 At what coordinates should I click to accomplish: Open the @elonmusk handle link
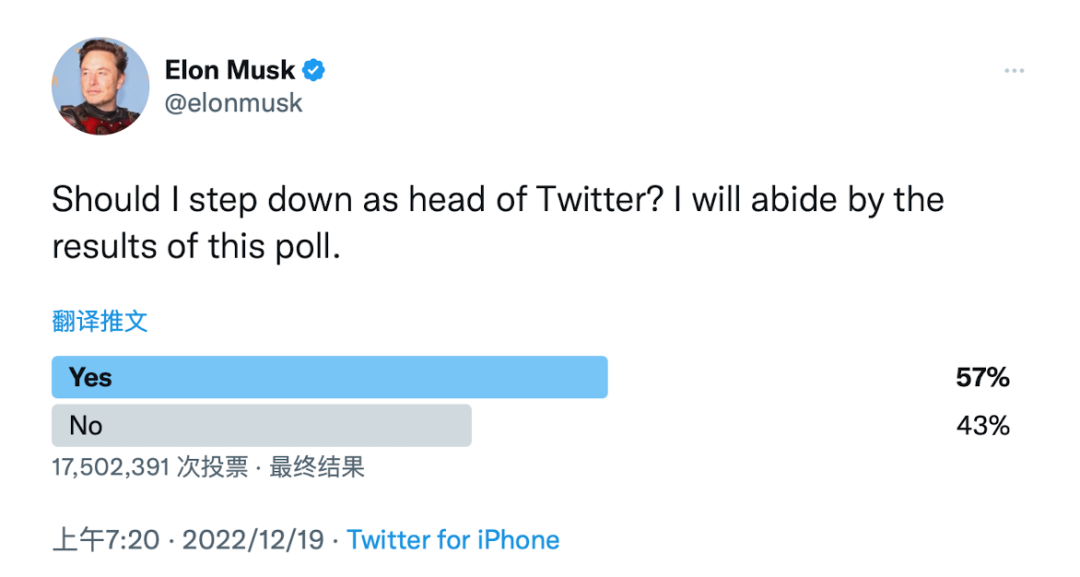pos(233,103)
